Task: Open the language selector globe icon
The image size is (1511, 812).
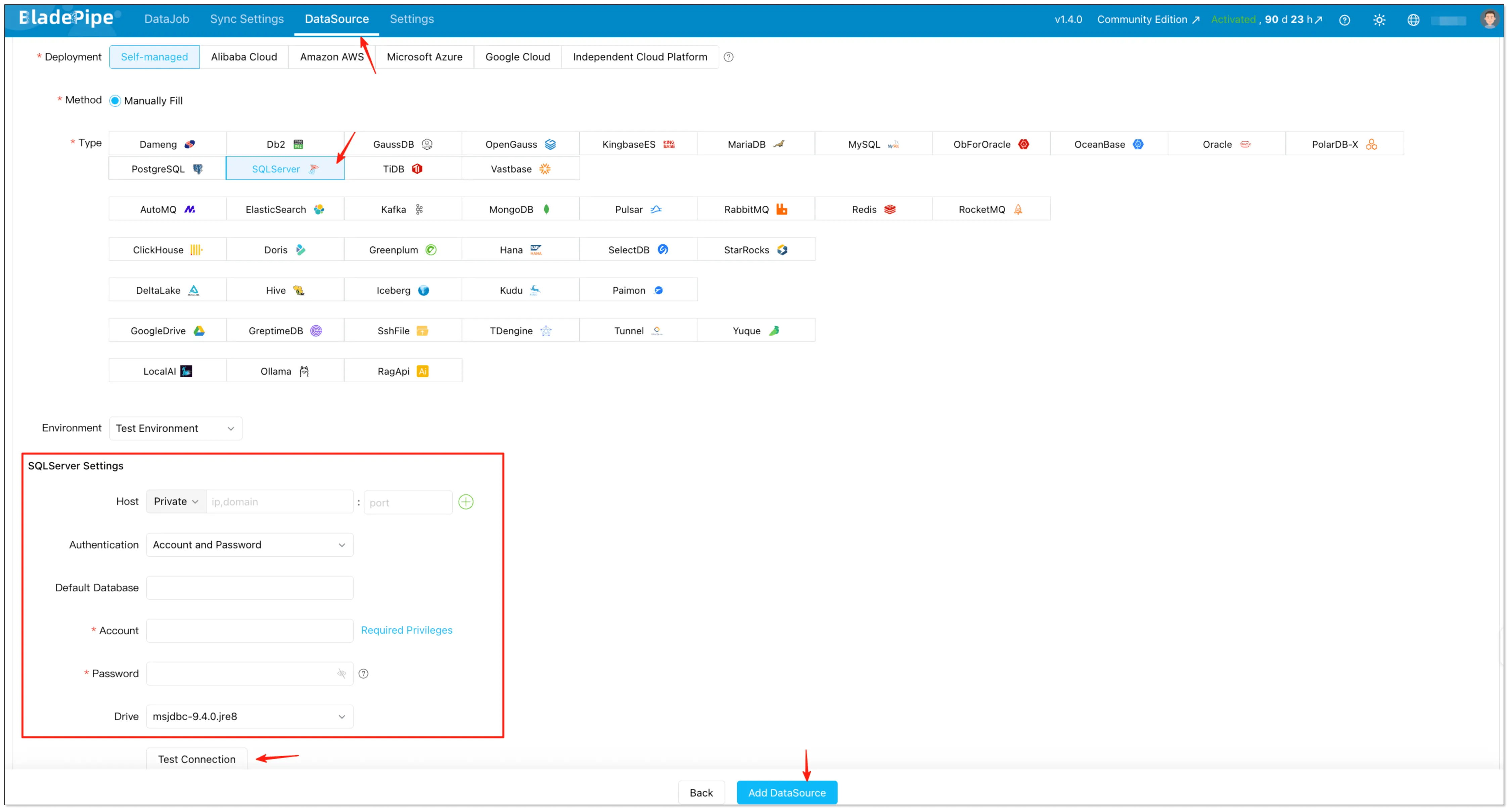Action: tap(1414, 19)
